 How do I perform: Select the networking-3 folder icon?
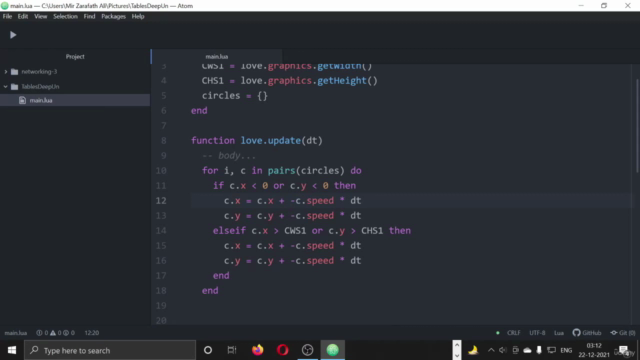point(15,72)
